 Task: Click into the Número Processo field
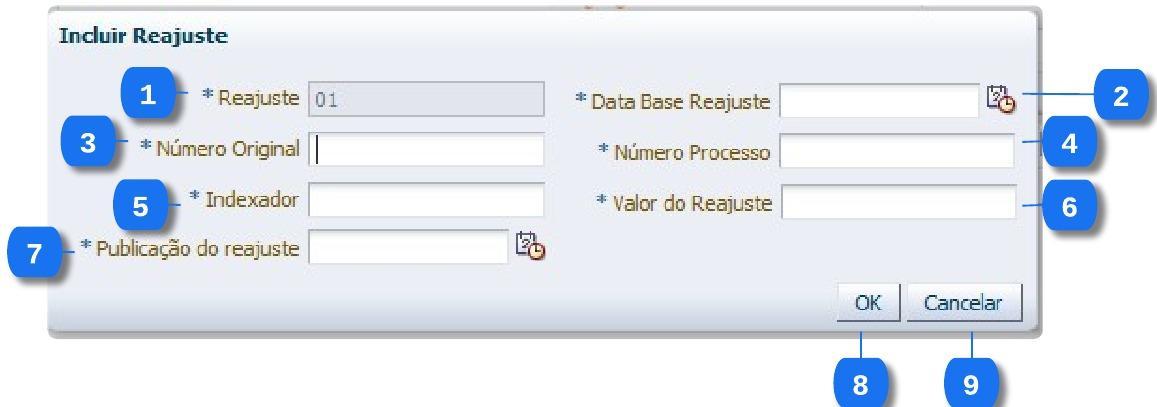(897, 152)
